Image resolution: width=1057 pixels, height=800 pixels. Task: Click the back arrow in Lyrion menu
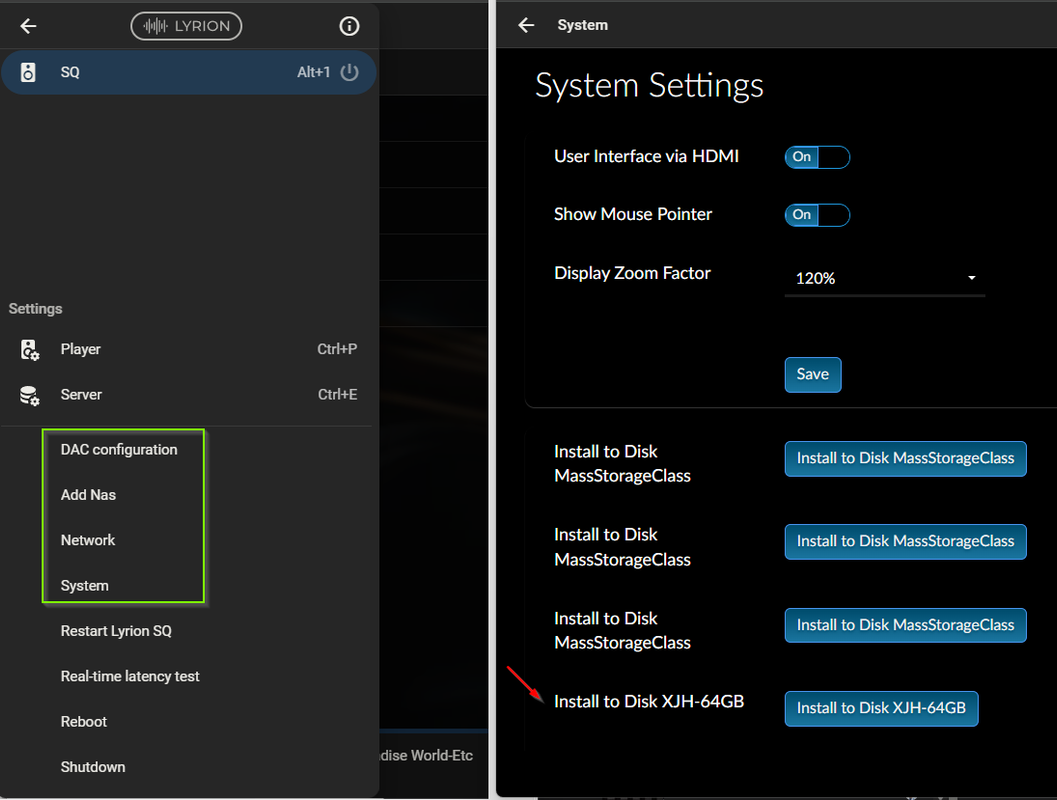coord(28,26)
